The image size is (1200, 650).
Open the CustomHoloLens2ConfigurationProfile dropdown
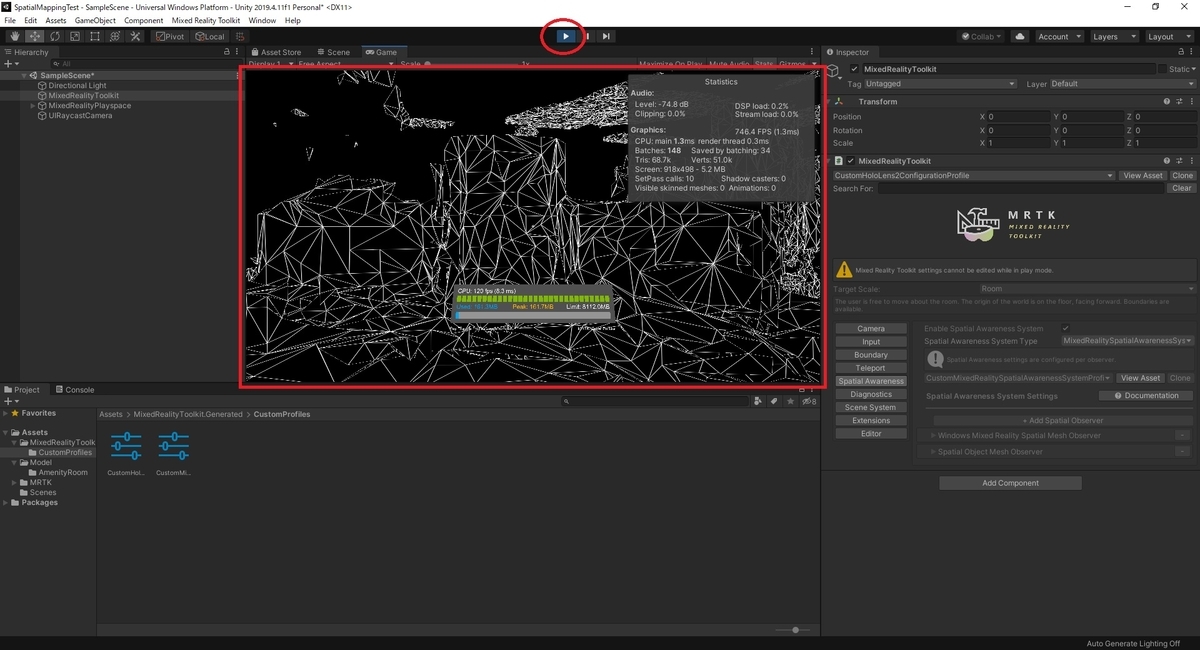point(974,176)
